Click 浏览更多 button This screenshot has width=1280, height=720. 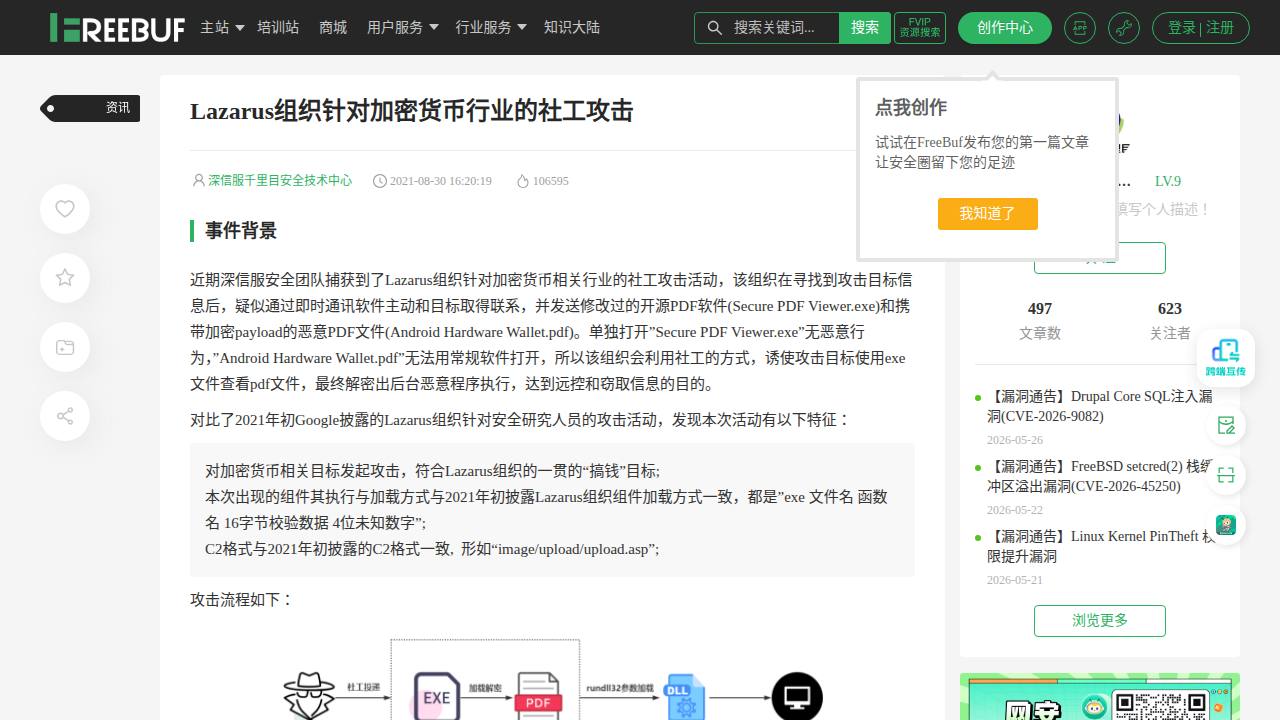coord(1100,621)
